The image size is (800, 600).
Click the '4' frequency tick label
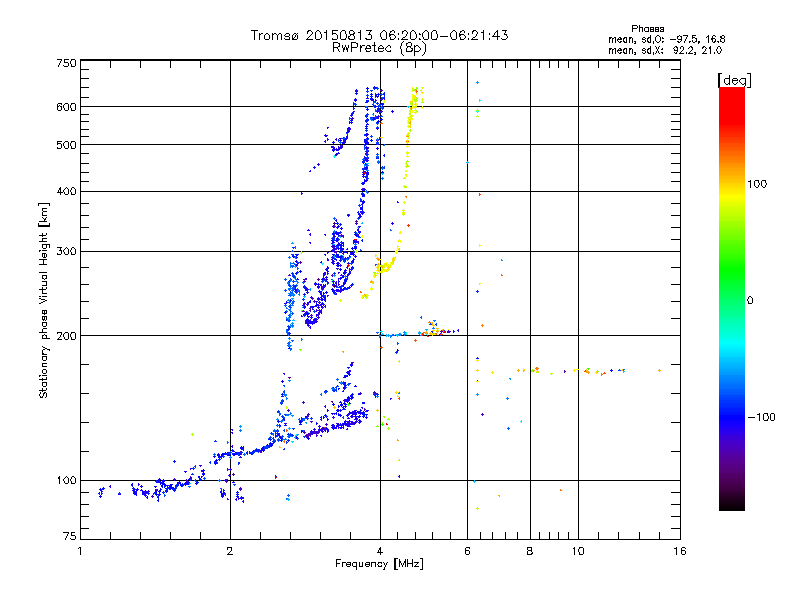coord(380,551)
